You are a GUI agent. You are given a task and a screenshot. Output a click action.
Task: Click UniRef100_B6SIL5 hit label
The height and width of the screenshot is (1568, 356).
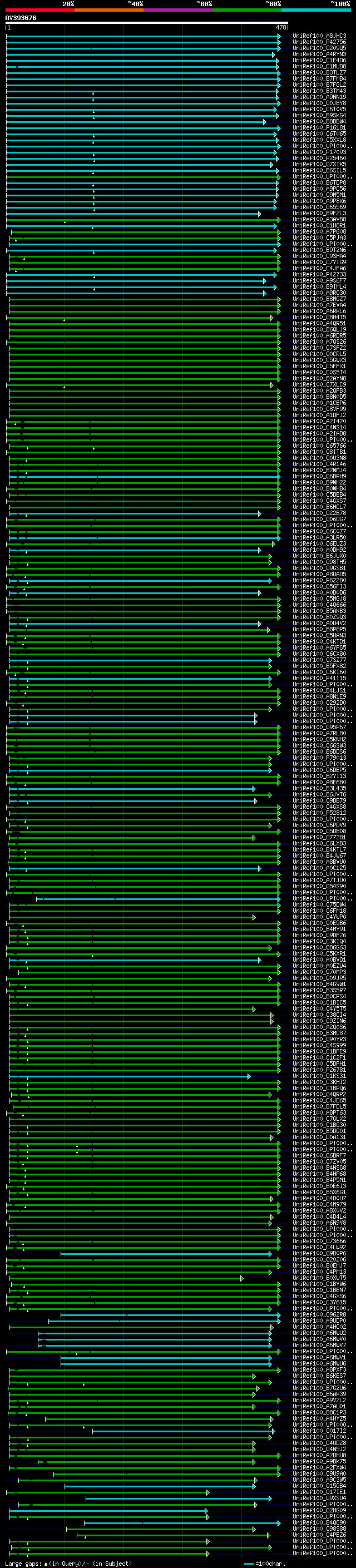pyautogui.click(x=319, y=170)
